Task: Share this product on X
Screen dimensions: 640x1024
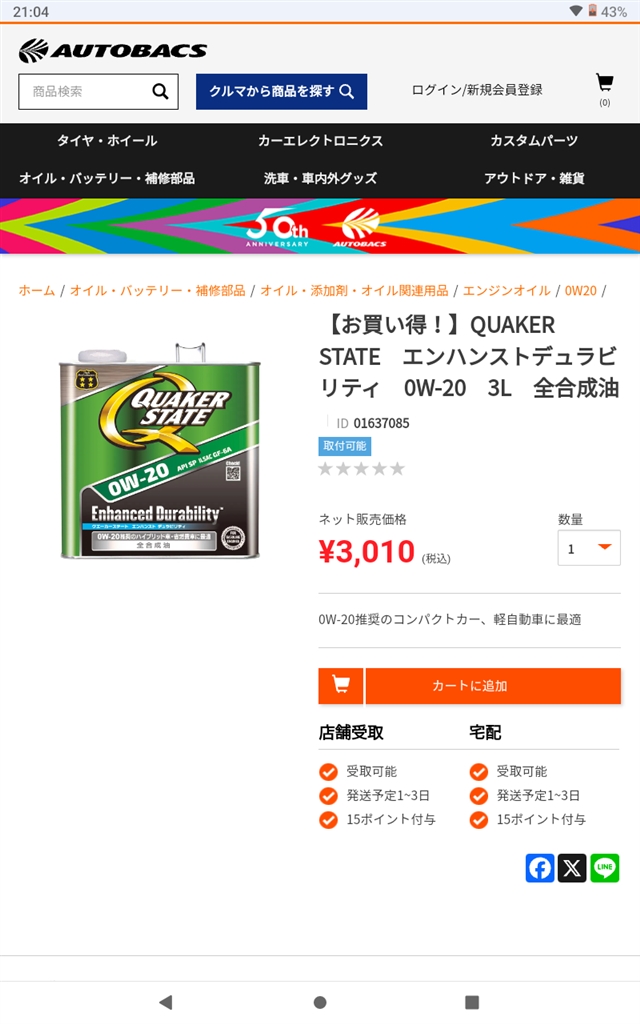Action: (x=572, y=868)
